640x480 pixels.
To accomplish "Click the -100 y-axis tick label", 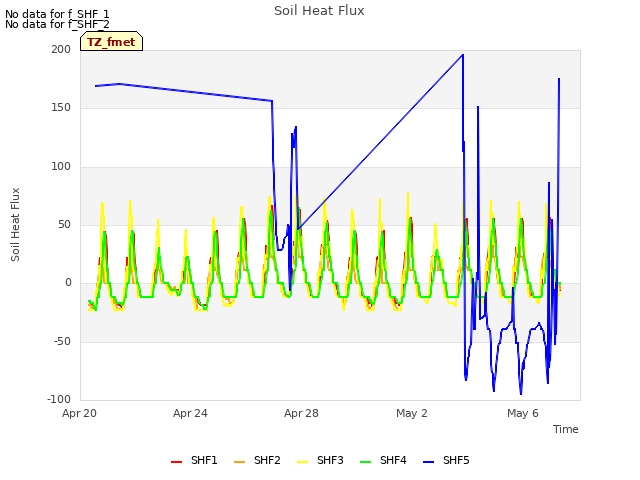I will click(59, 399).
